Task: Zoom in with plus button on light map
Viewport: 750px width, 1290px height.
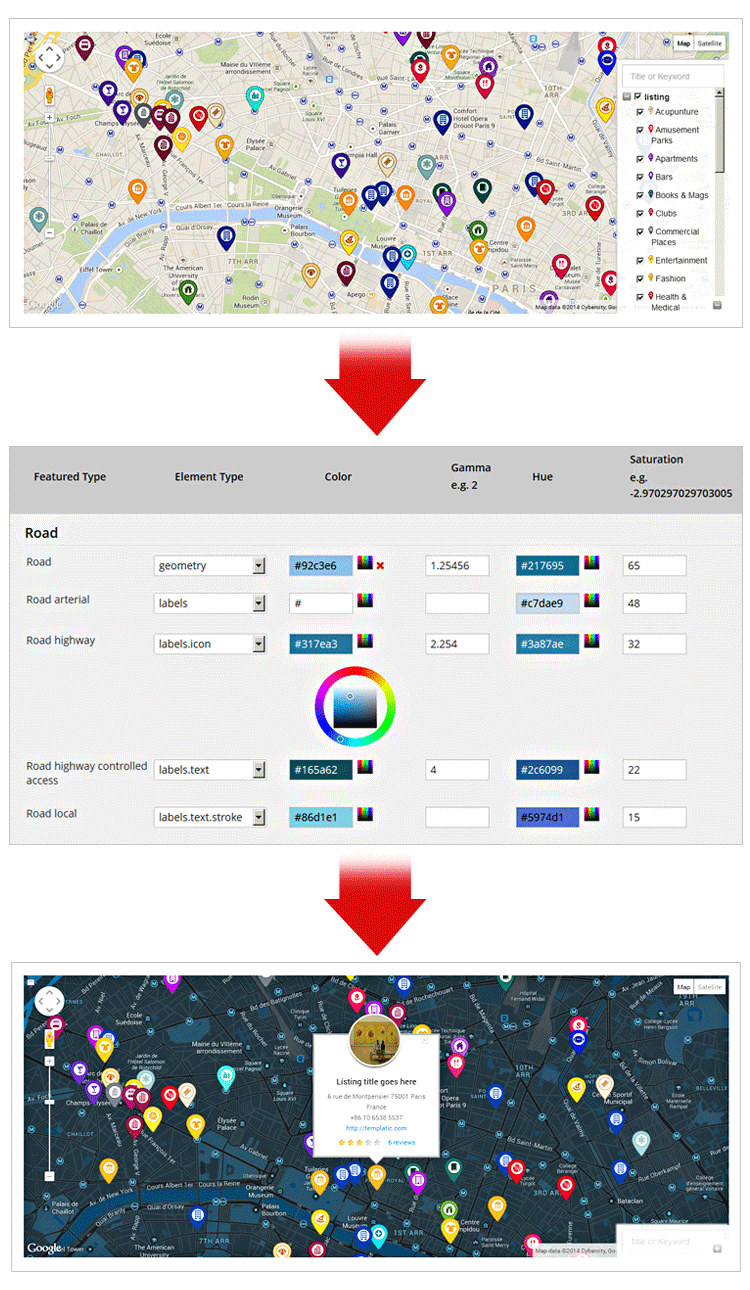Action: pos(49,119)
